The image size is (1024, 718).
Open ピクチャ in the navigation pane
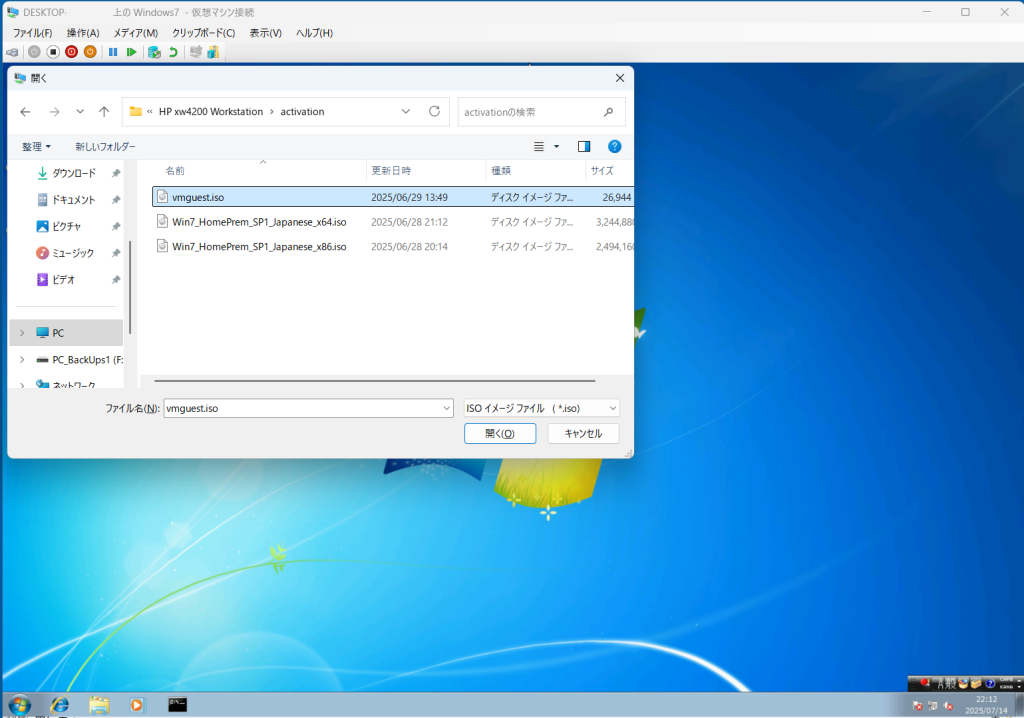click(x=66, y=227)
